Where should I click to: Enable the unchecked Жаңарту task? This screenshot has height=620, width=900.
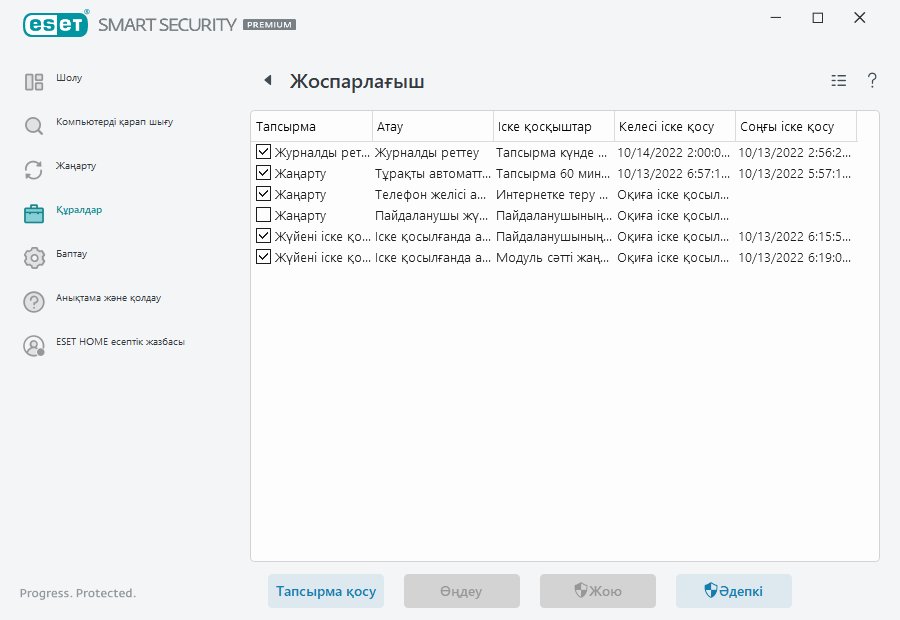(x=263, y=215)
